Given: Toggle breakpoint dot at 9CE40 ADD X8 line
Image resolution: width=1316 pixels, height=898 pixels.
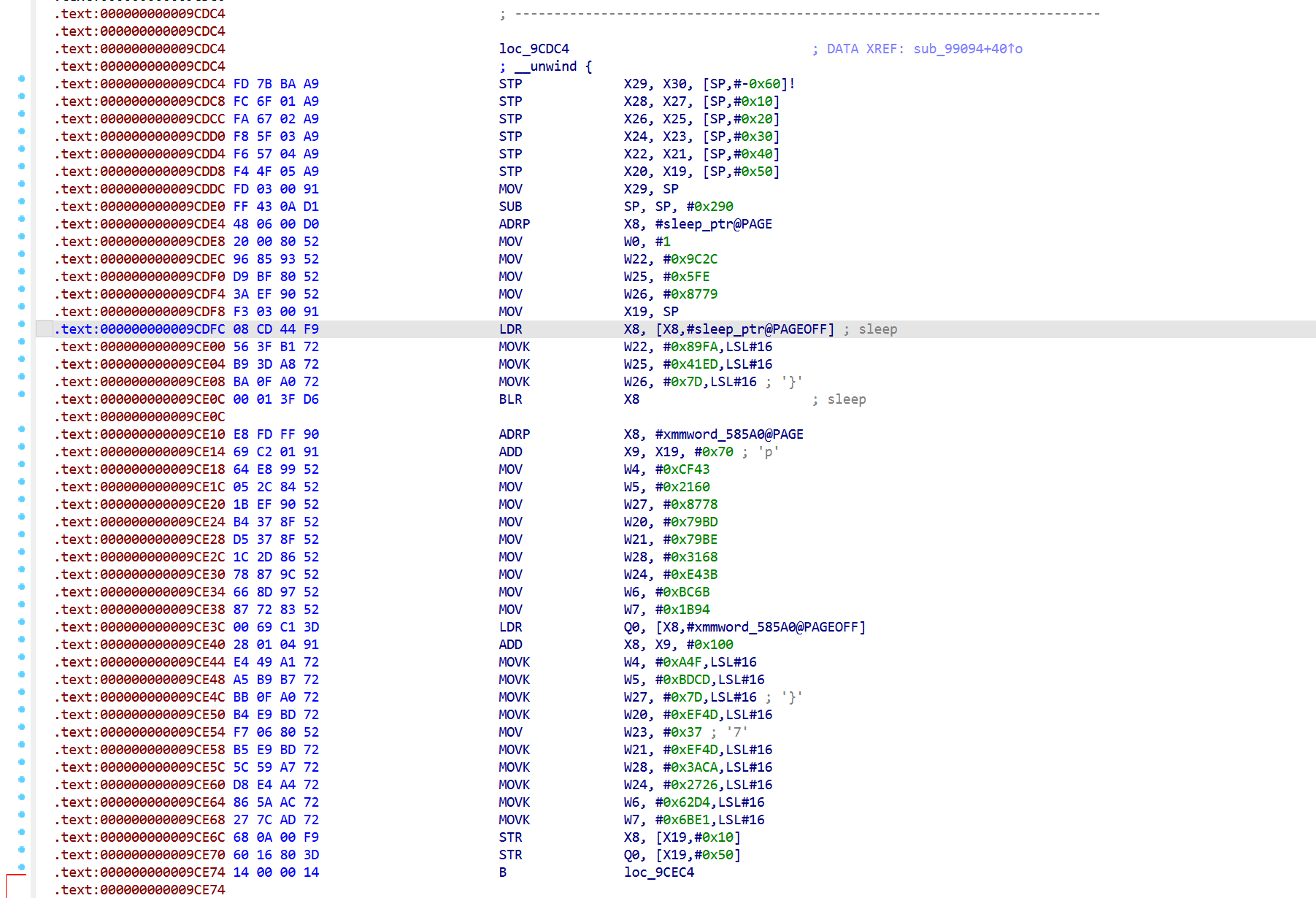Looking at the screenshot, I should [x=21, y=639].
